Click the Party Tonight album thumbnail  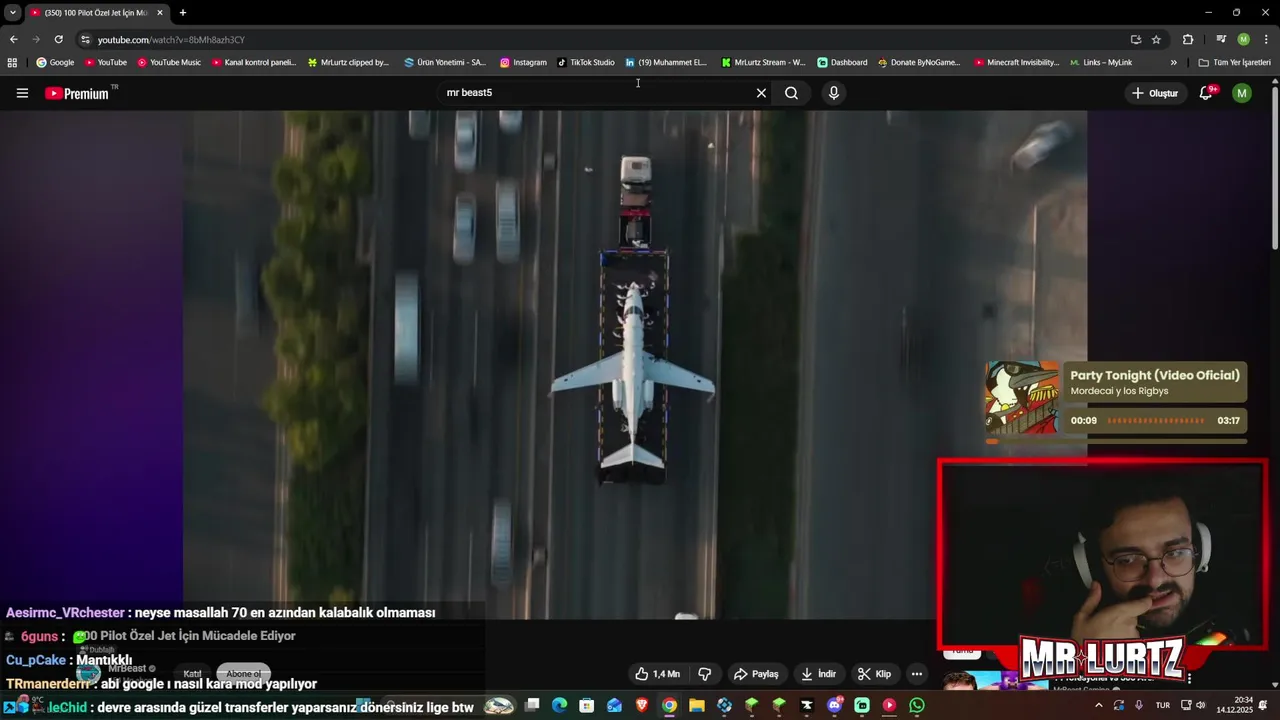(x=1022, y=398)
